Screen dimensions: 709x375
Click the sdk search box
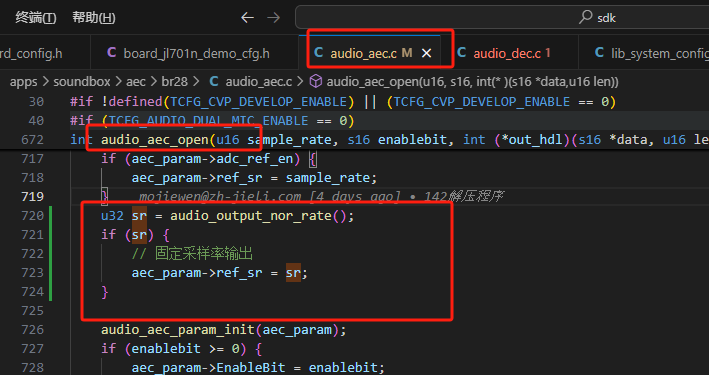point(502,18)
